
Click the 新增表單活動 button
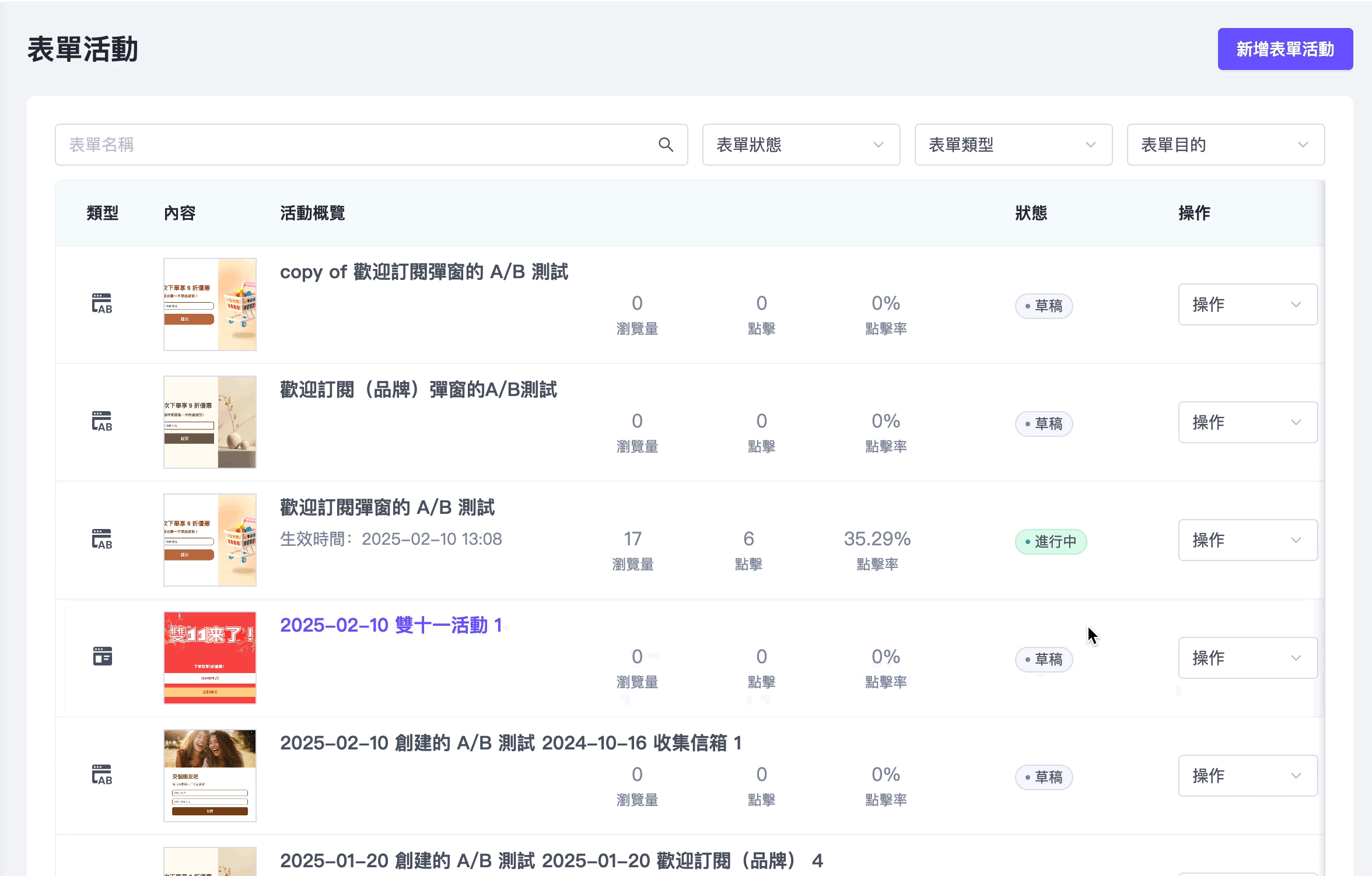[1284, 49]
